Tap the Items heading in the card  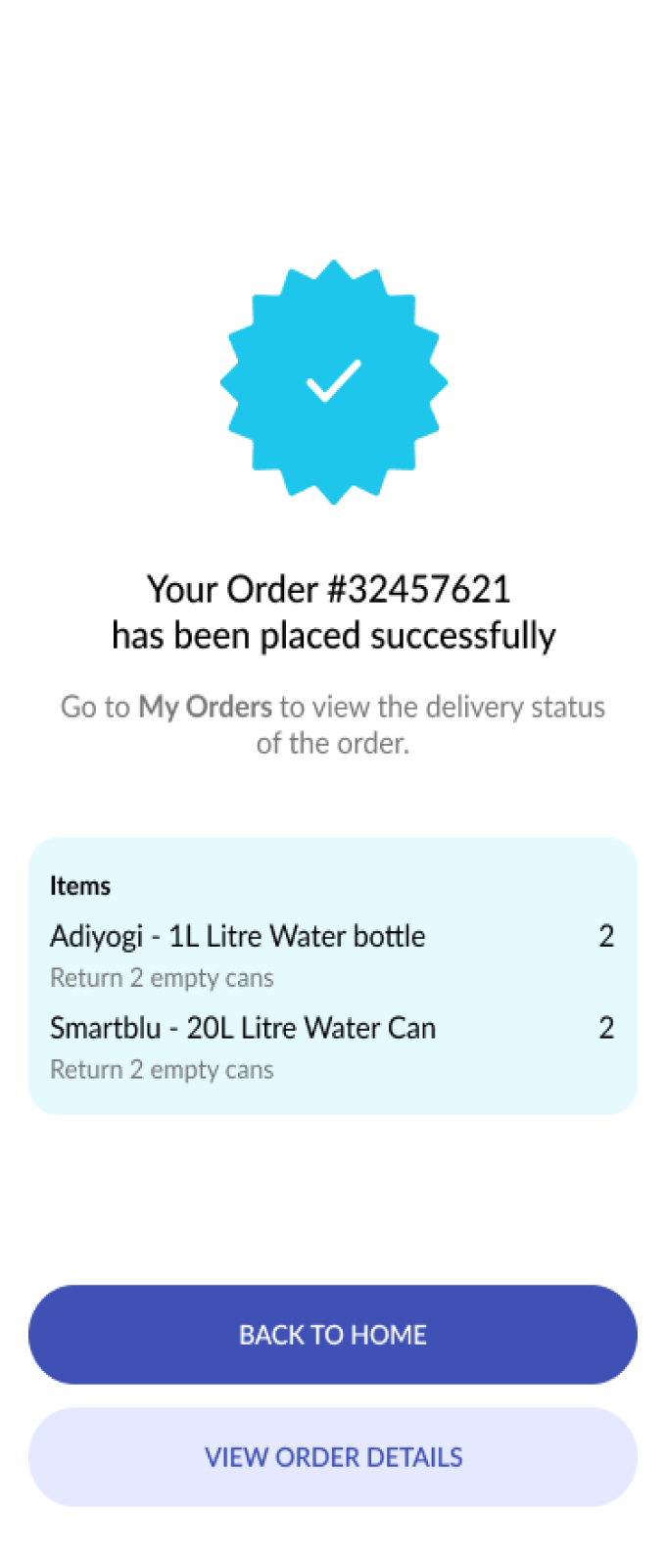coord(80,886)
